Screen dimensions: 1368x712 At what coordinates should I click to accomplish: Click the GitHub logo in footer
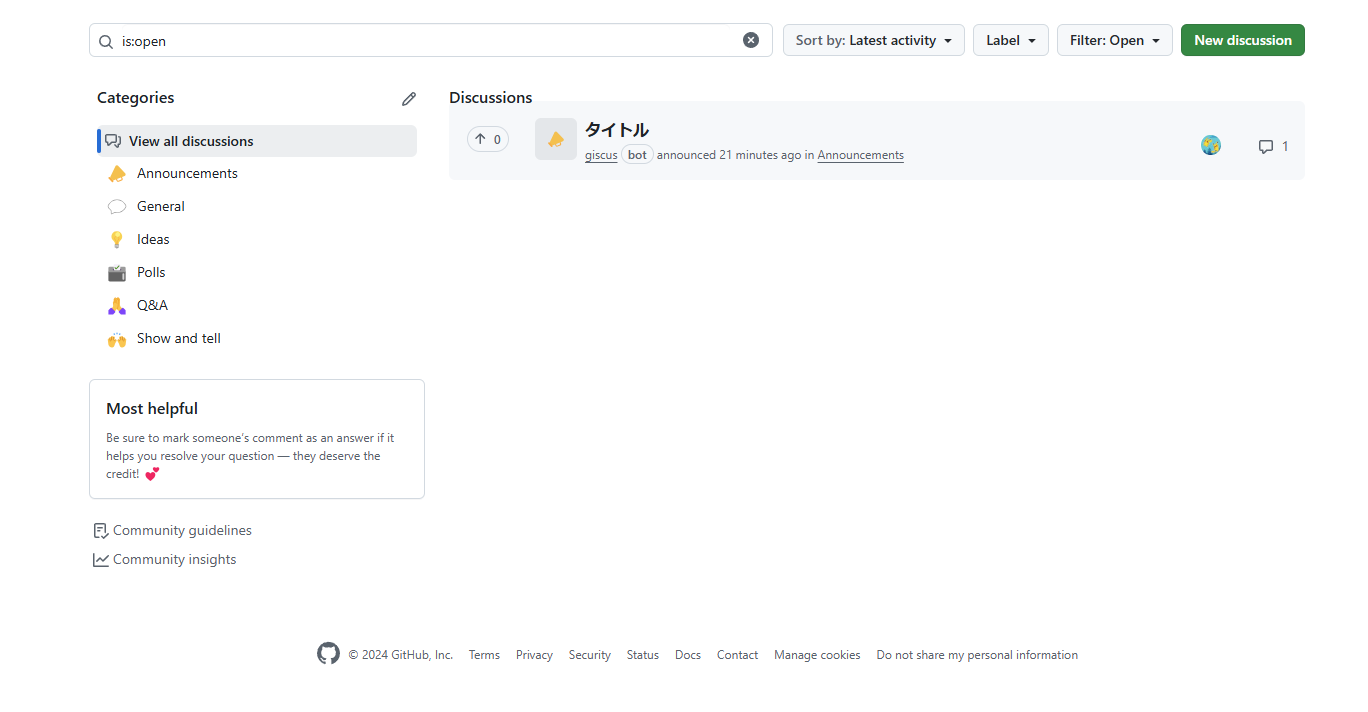tap(328, 654)
